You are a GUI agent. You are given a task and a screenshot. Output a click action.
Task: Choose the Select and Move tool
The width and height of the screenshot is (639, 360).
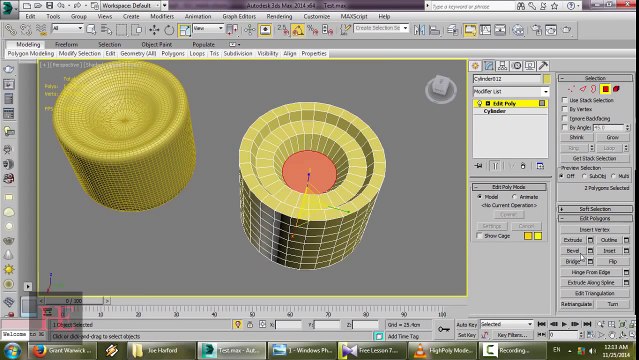(154, 30)
